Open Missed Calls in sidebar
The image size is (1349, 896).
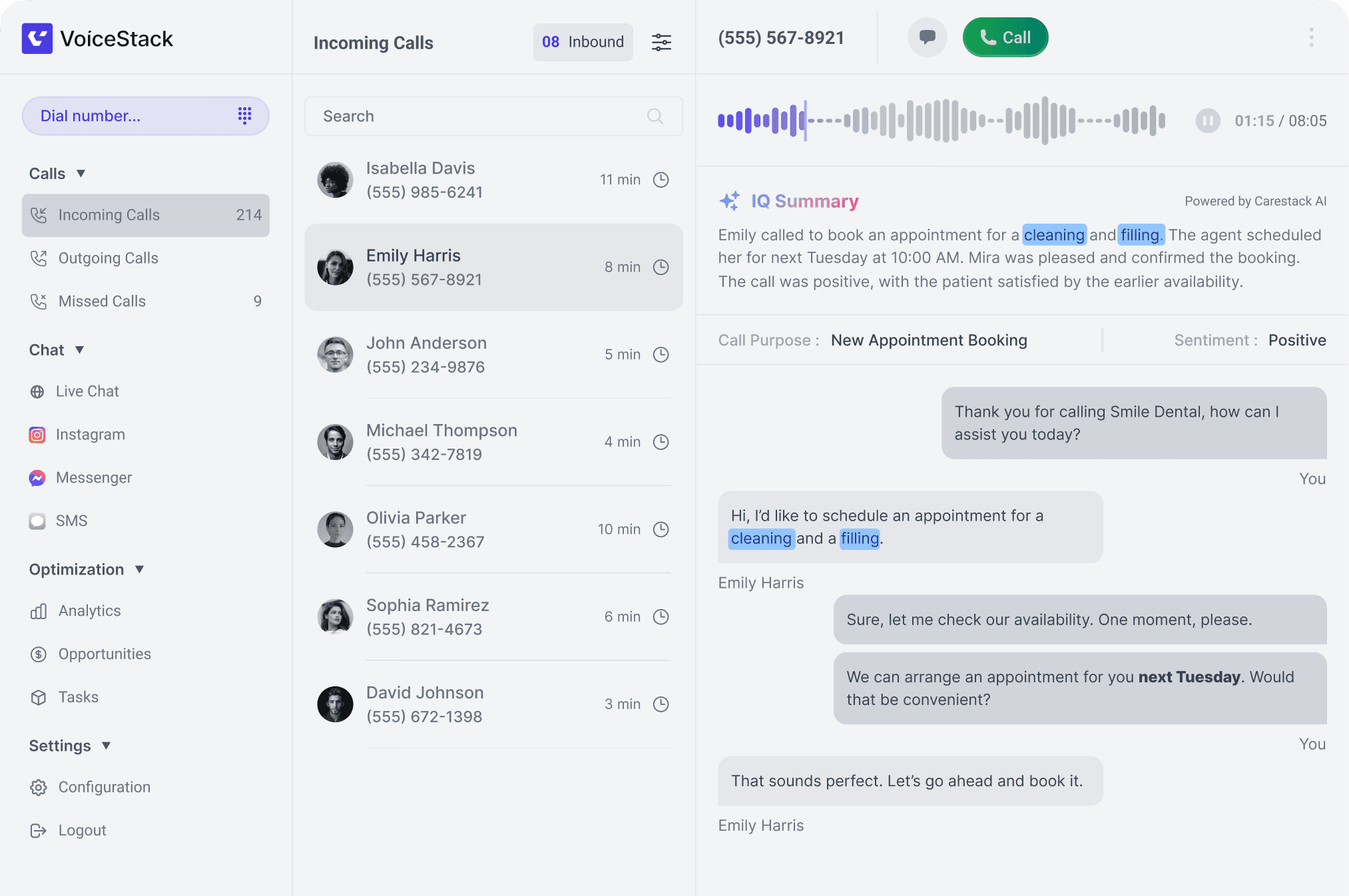pyautogui.click(x=102, y=302)
